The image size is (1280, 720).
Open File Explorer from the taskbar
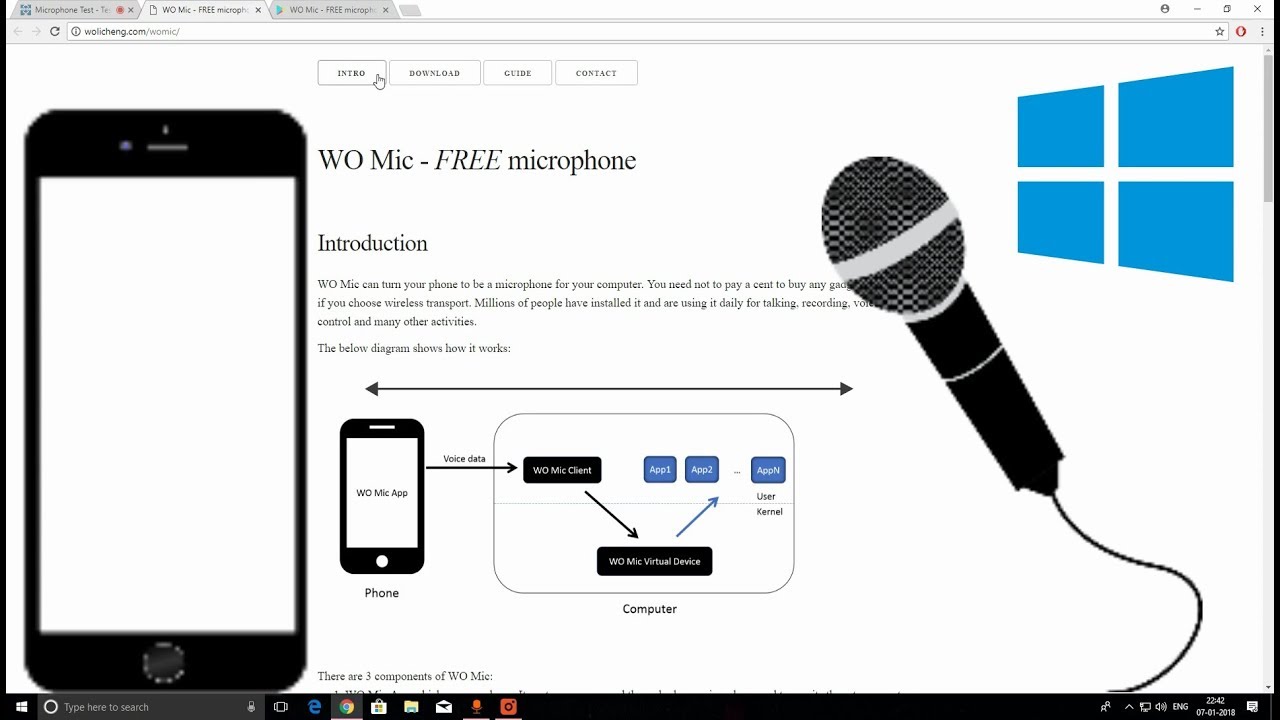coord(411,707)
